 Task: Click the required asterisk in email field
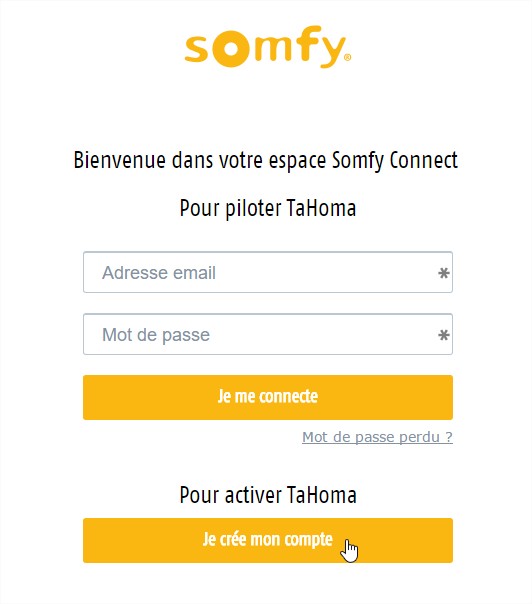coord(444,273)
